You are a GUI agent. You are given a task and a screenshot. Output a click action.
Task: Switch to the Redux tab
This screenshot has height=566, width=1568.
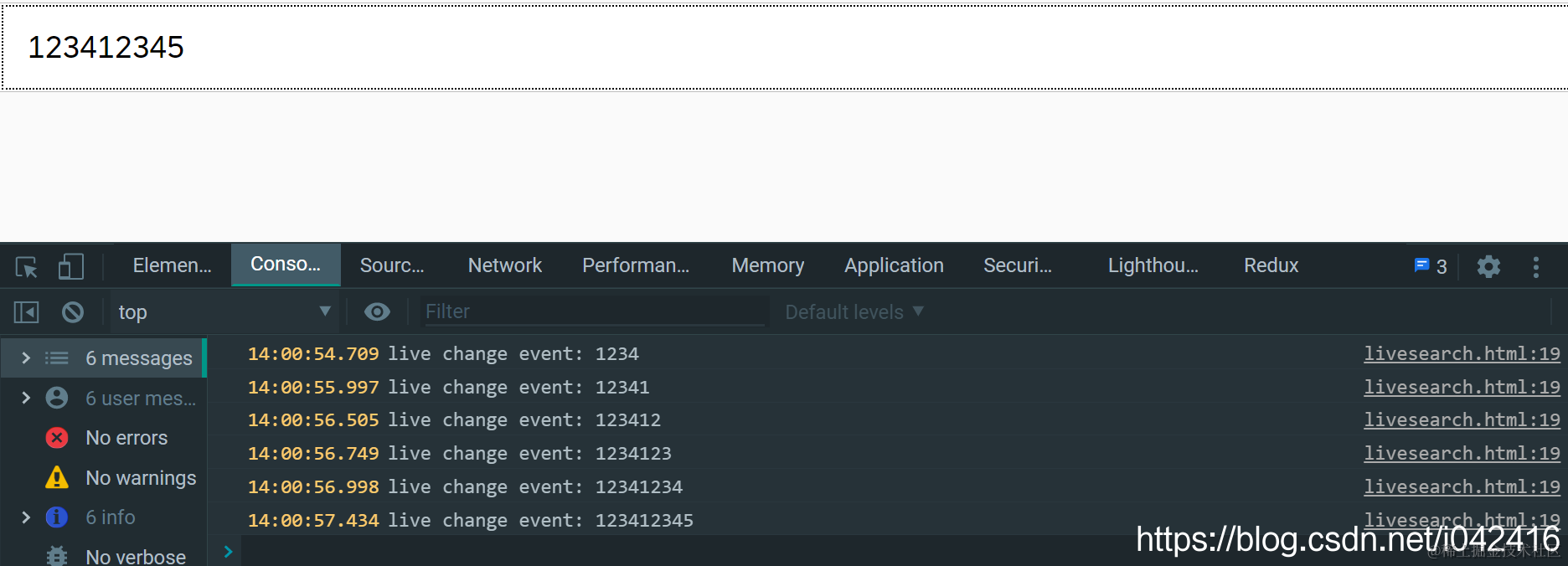[x=1271, y=266]
